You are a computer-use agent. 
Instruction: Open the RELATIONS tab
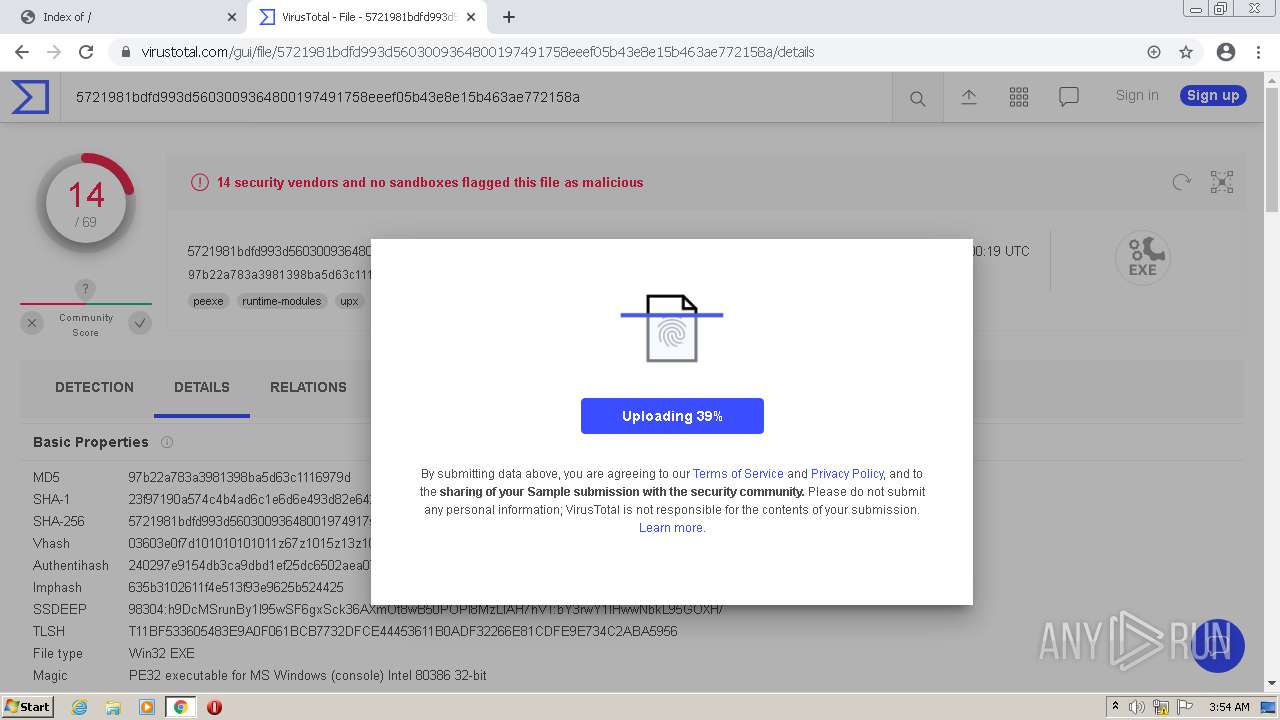click(x=308, y=387)
